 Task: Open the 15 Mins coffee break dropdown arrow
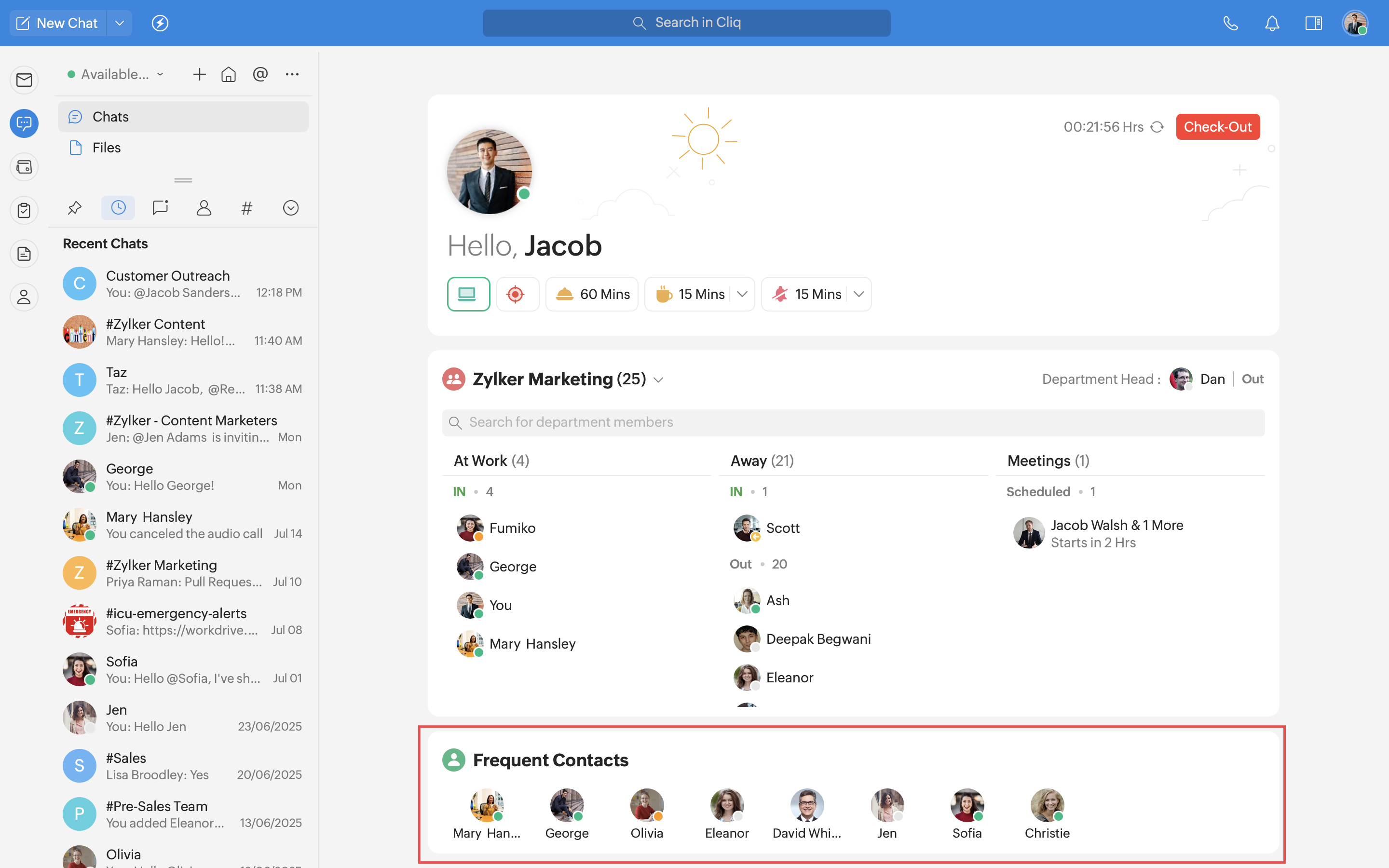742,294
